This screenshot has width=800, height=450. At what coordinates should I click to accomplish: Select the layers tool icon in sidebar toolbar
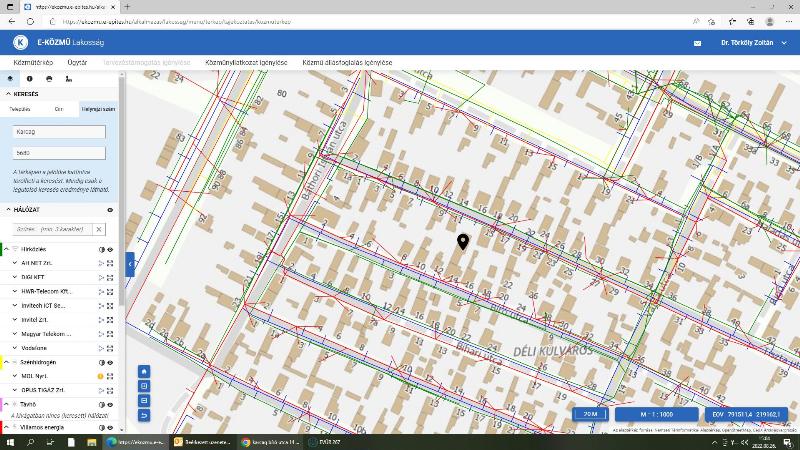click(x=10, y=79)
